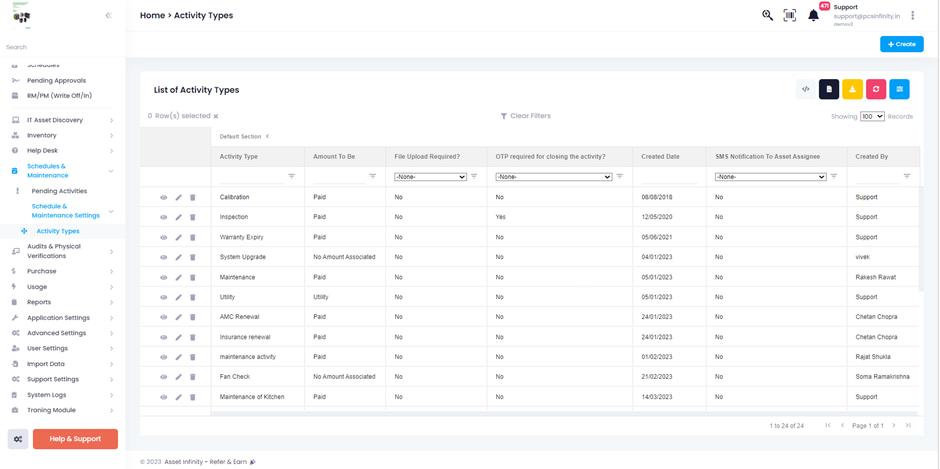This screenshot has width=940, height=469.
Task: Edit the Fan Check row
Action: tap(178, 377)
